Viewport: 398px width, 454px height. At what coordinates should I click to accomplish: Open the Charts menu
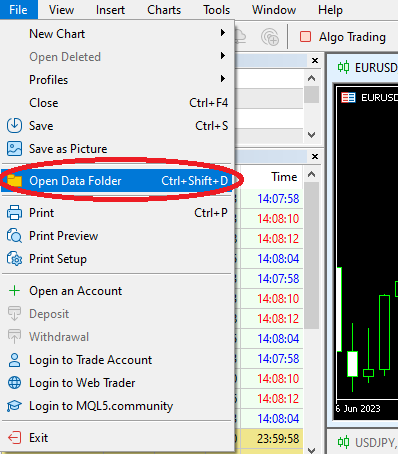(164, 10)
